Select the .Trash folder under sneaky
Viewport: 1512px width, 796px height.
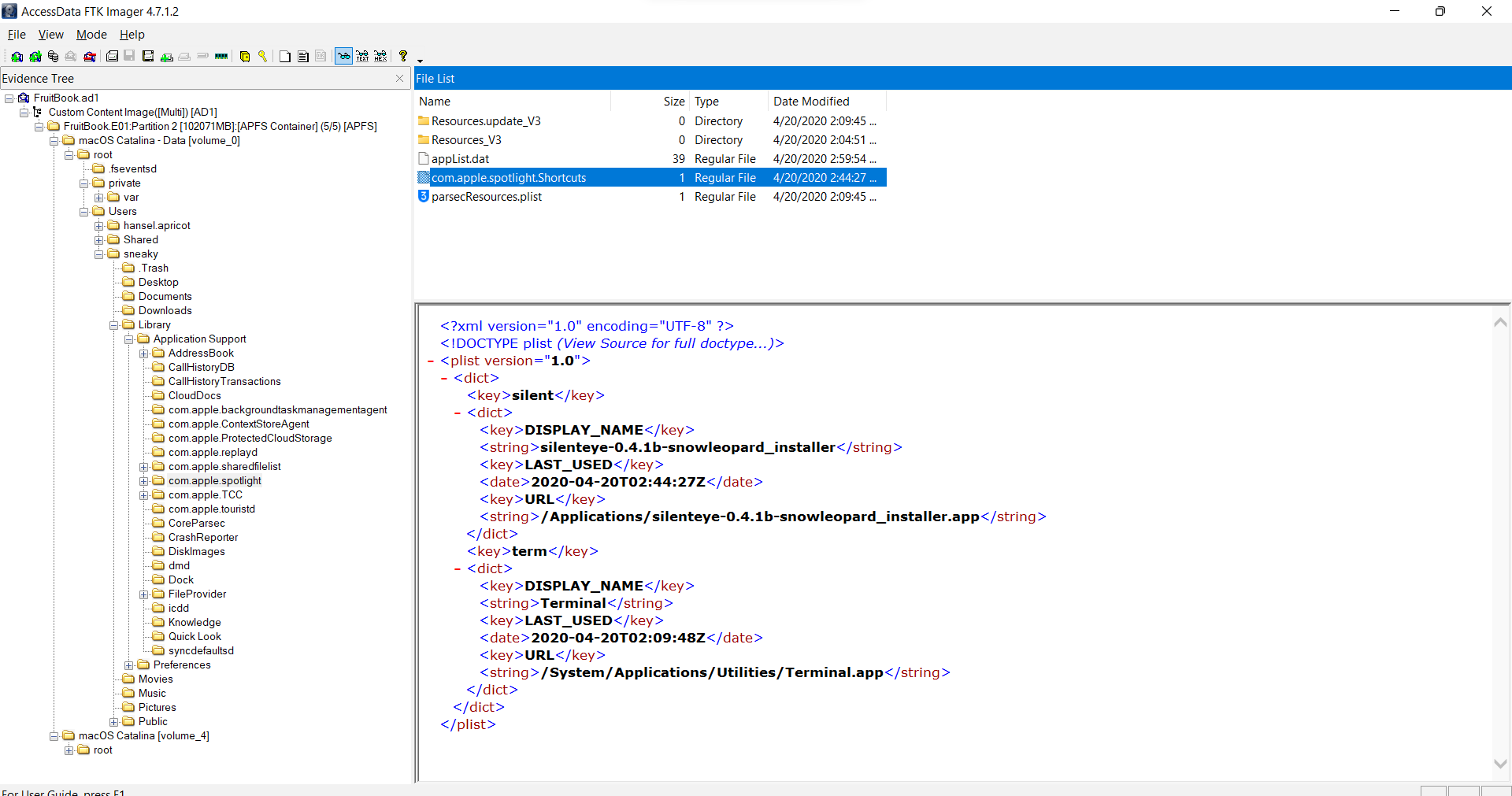154,268
